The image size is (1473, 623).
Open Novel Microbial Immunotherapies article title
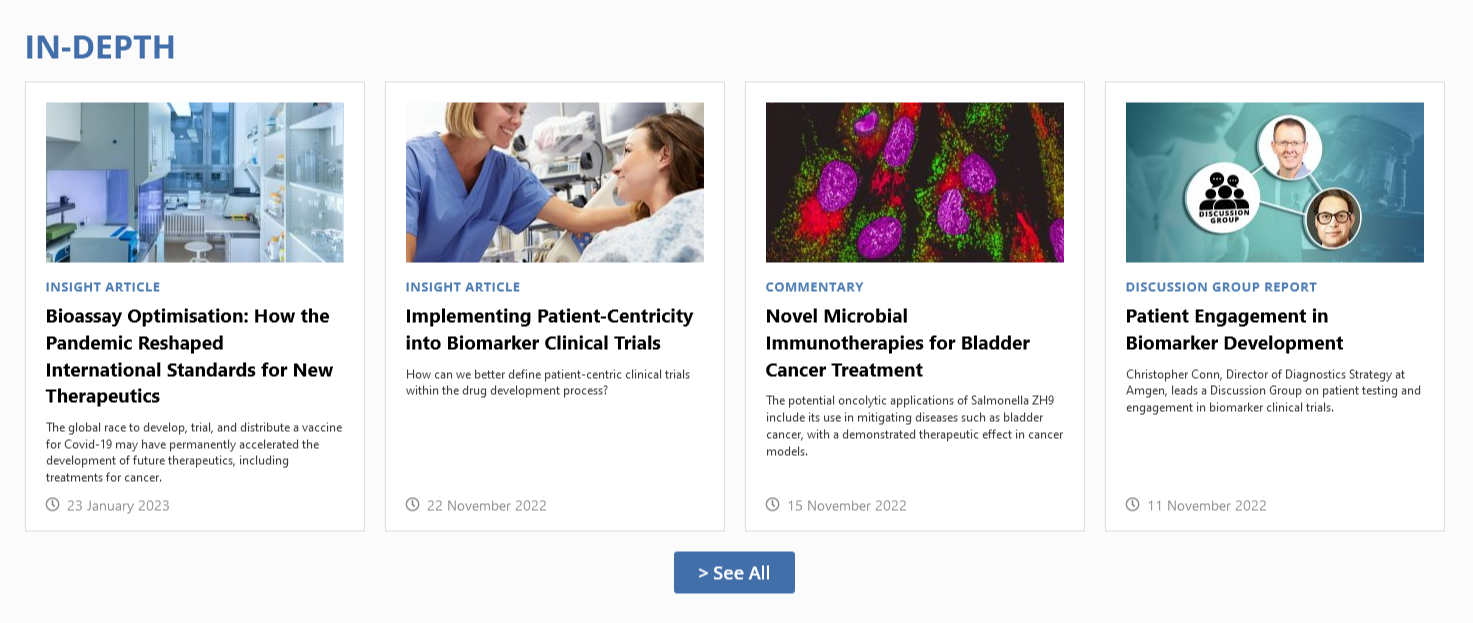897,343
